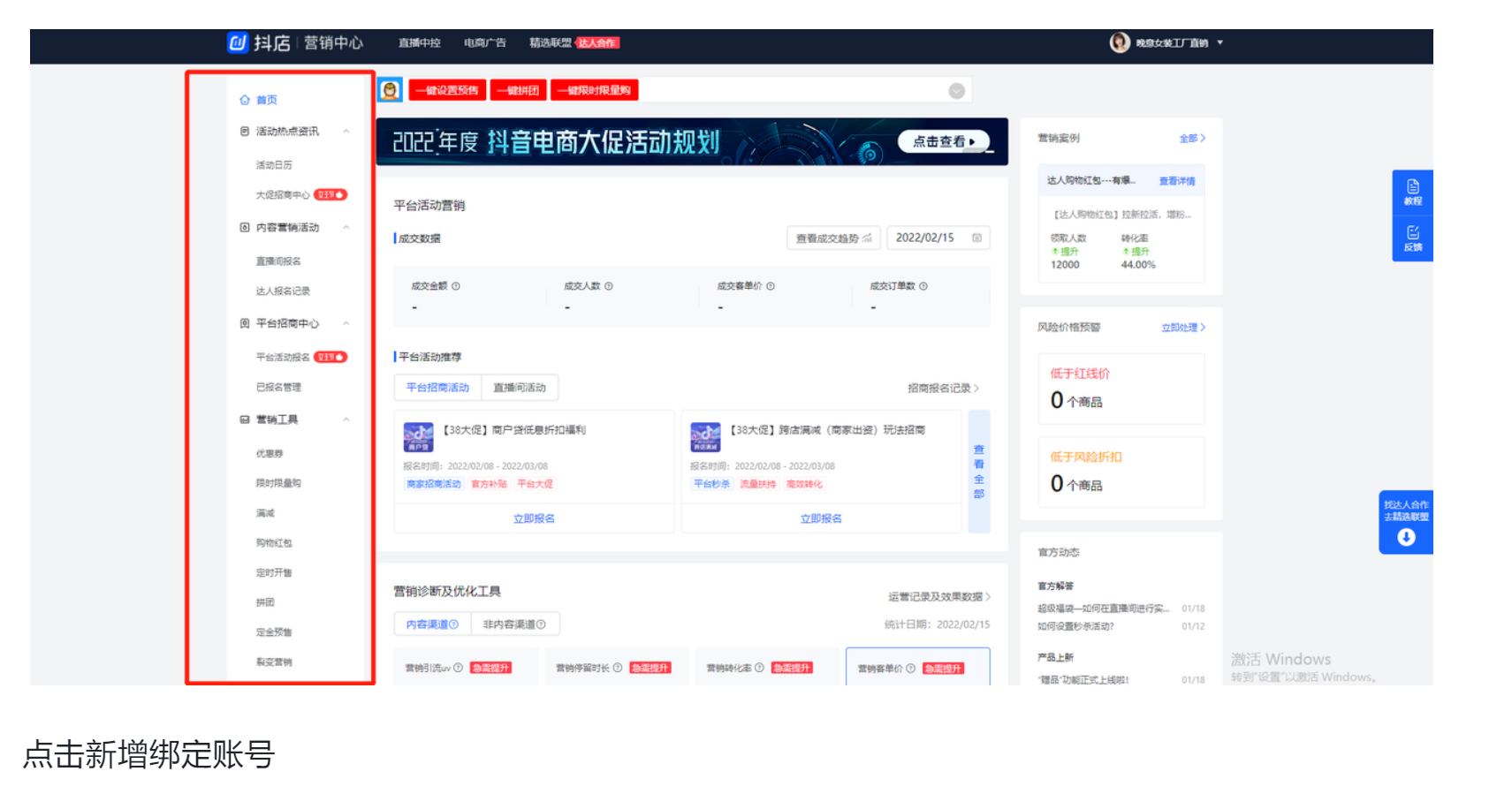The height and width of the screenshot is (794, 1512).
Task: Open 直播间报名 in the sidebar
Action: point(278,261)
